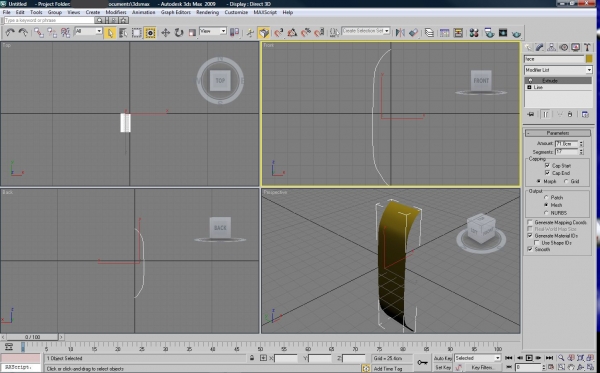The width and height of the screenshot is (600, 373).
Task: Open the Modifiers menu
Action: (116, 12)
